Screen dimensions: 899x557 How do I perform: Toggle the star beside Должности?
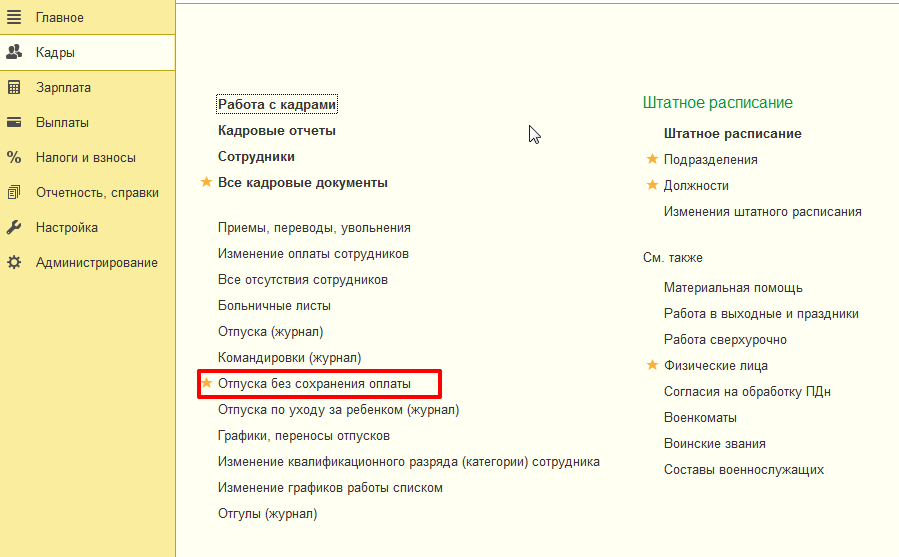point(652,185)
